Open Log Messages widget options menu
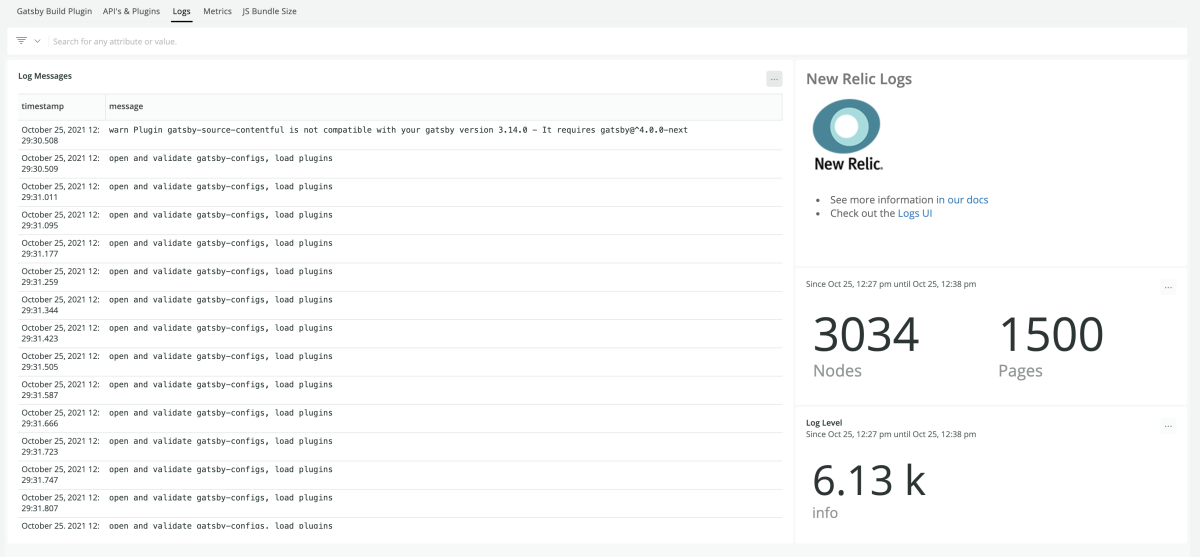The height and width of the screenshot is (557, 1200). (774, 79)
